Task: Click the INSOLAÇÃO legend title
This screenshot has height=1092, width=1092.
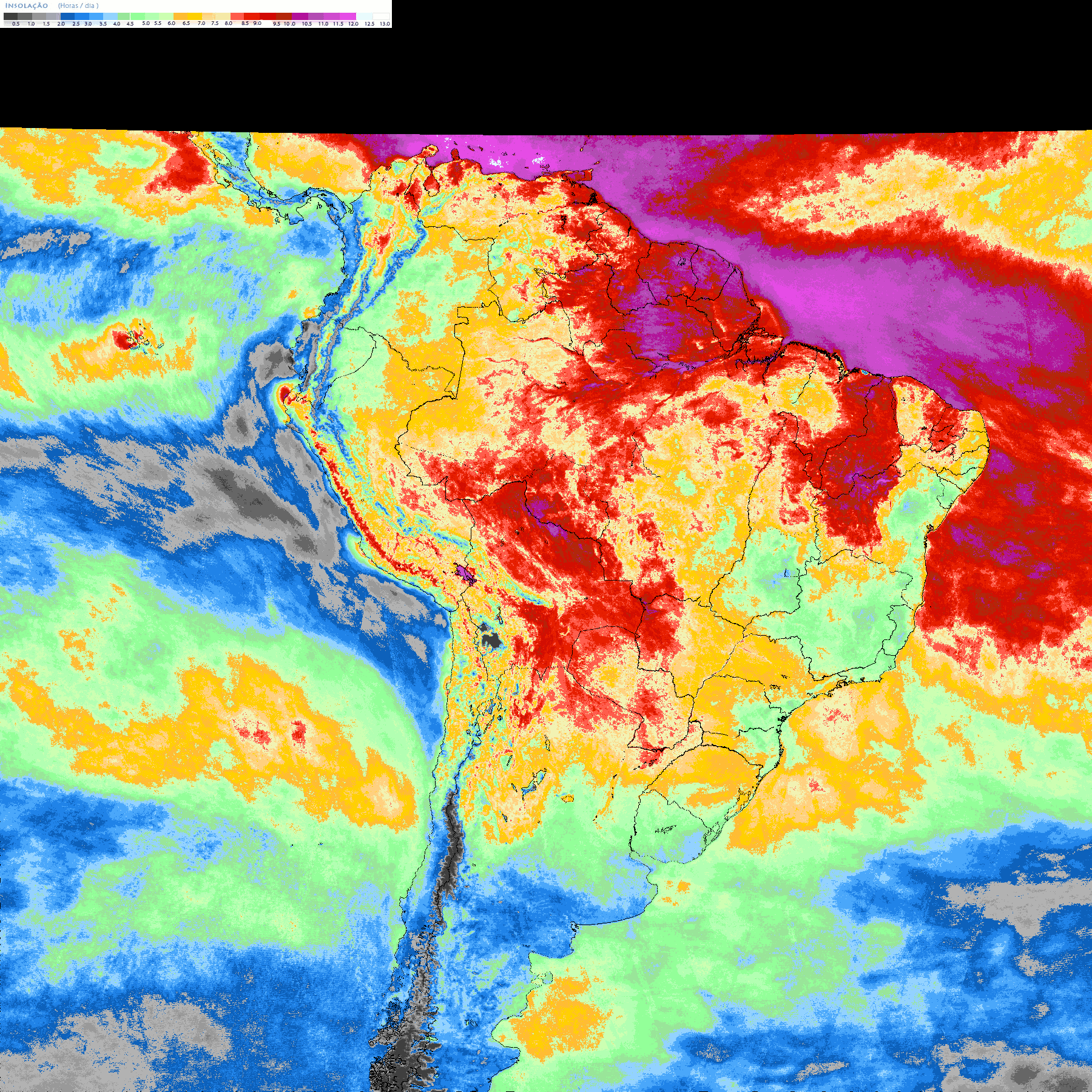Action: [26, 5]
